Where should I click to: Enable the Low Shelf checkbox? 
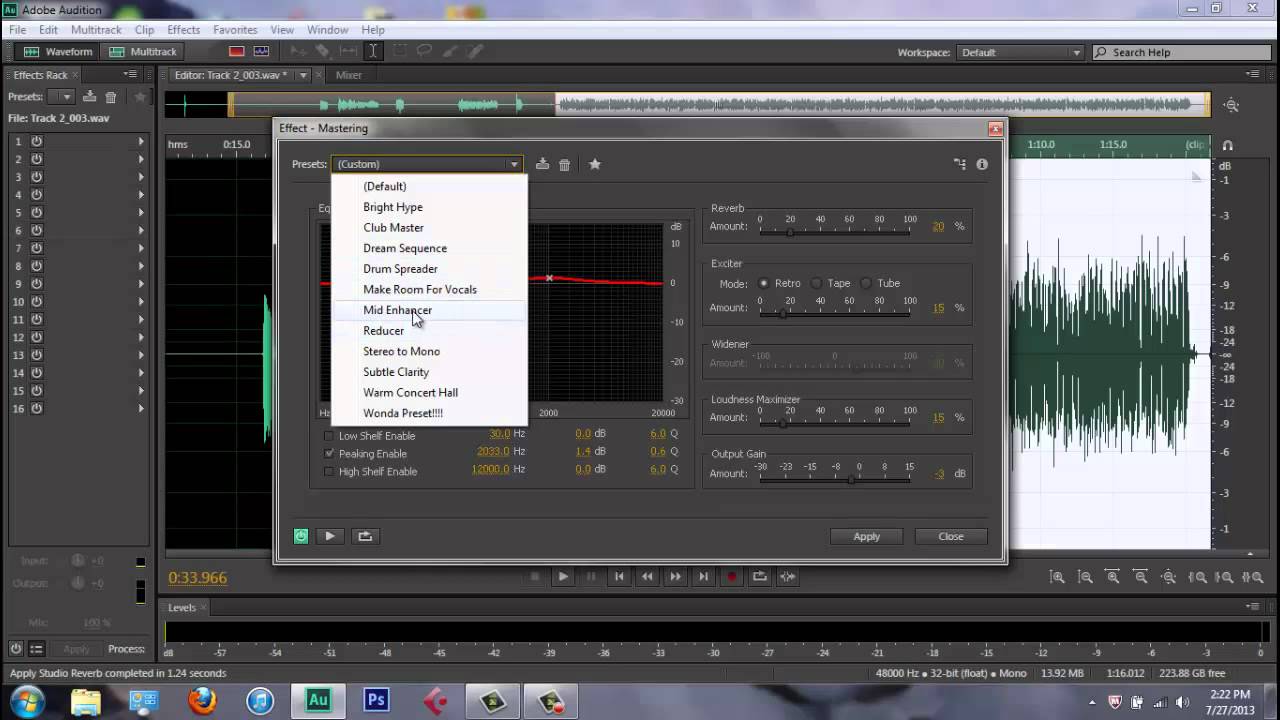pyautogui.click(x=329, y=436)
